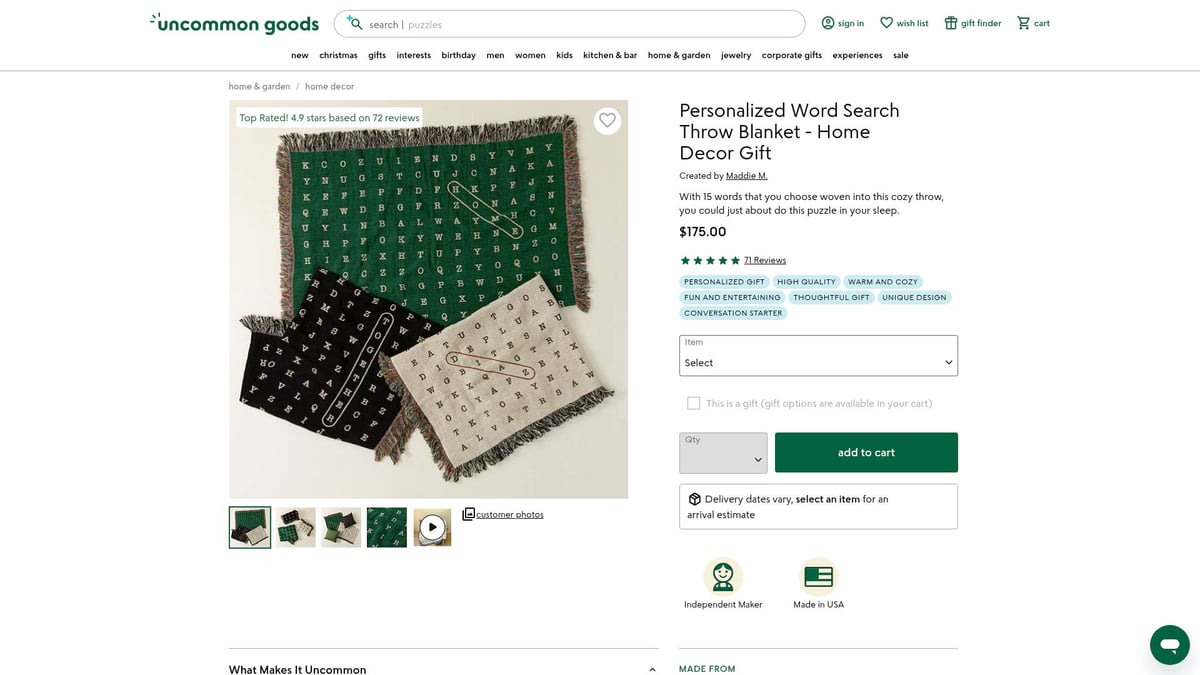Open the chat support bubble
Image resolution: width=1200 pixels, height=675 pixels.
(1169, 645)
